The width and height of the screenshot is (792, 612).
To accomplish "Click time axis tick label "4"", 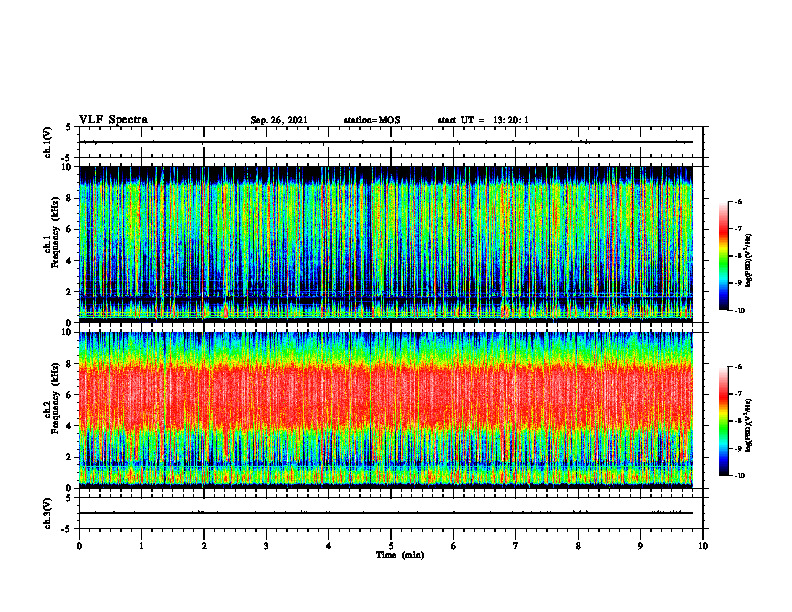I will pyautogui.click(x=329, y=546).
